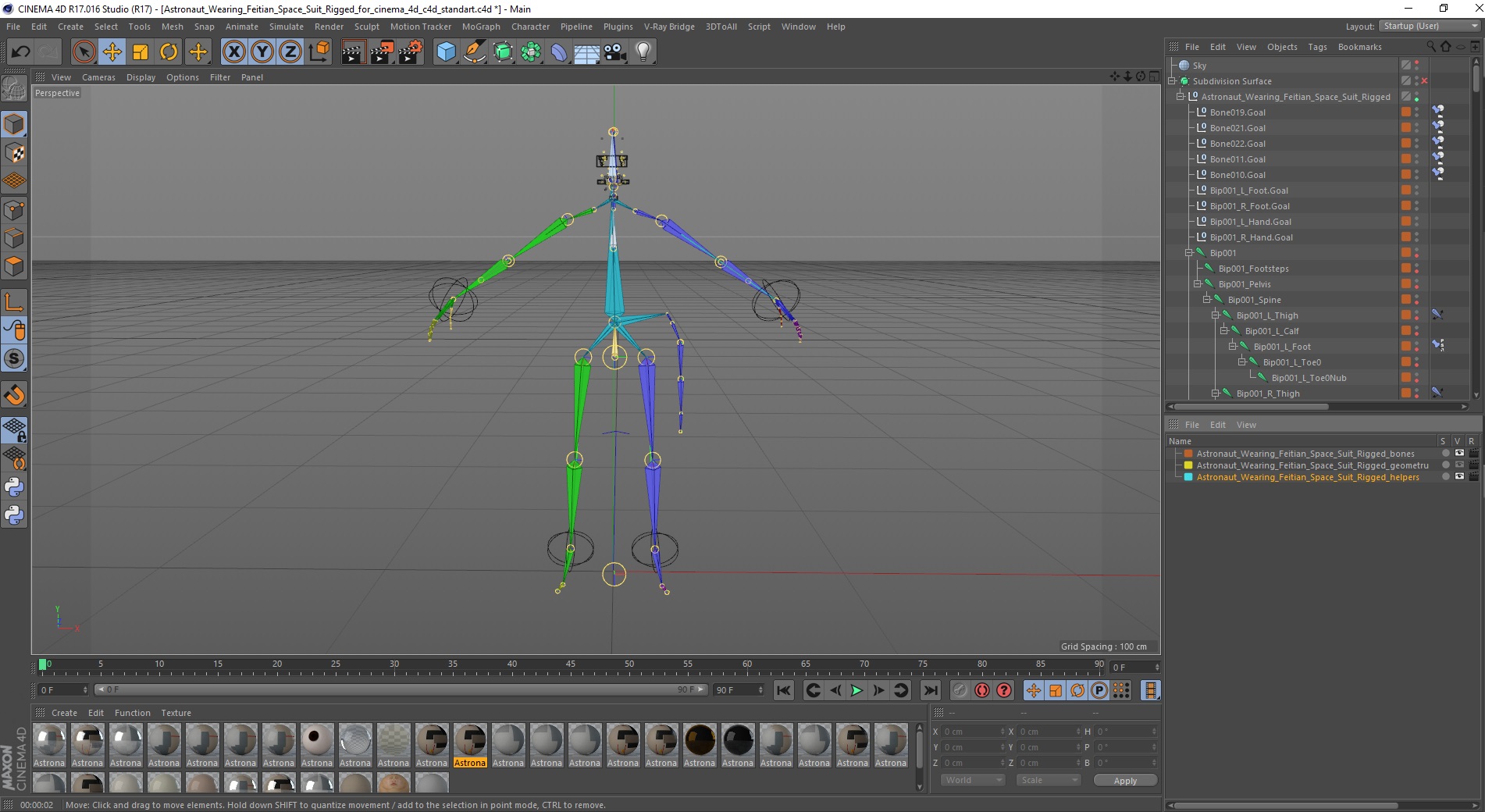The height and width of the screenshot is (812, 1485).
Task: Activate the Scale tool in top toolbar
Action: (141, 52)
